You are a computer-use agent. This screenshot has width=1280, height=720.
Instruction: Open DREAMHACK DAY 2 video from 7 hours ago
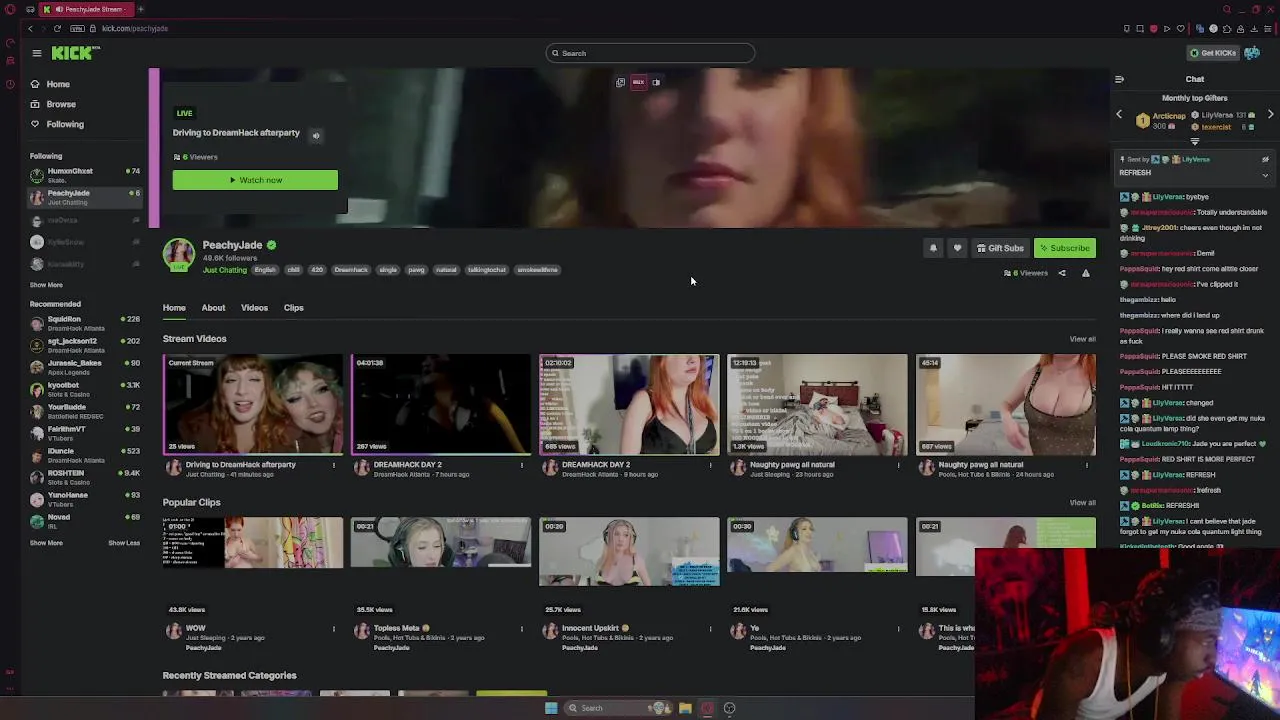(441, 404)
